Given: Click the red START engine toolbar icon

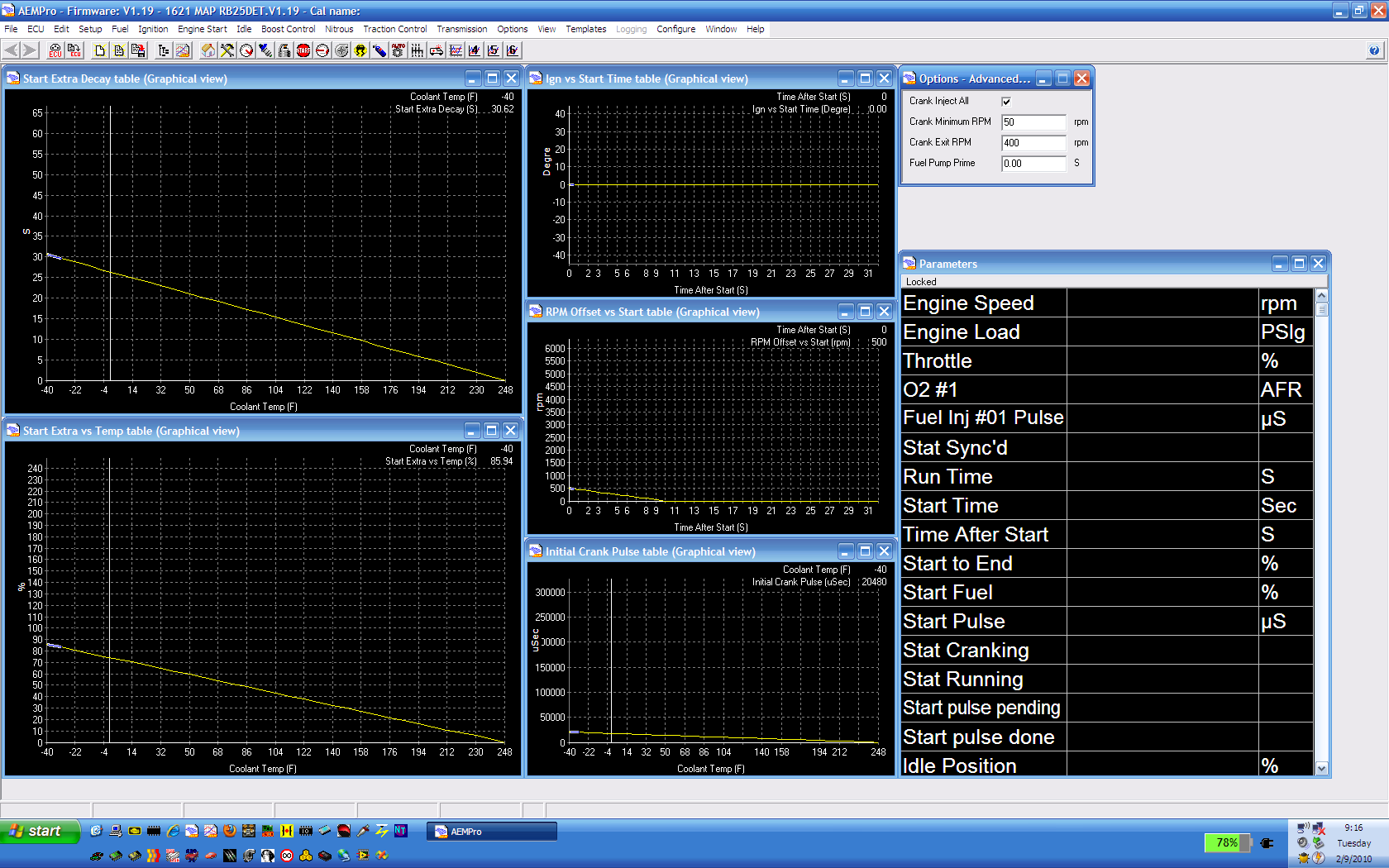Looking at the screenshot, I should [303, 50].
